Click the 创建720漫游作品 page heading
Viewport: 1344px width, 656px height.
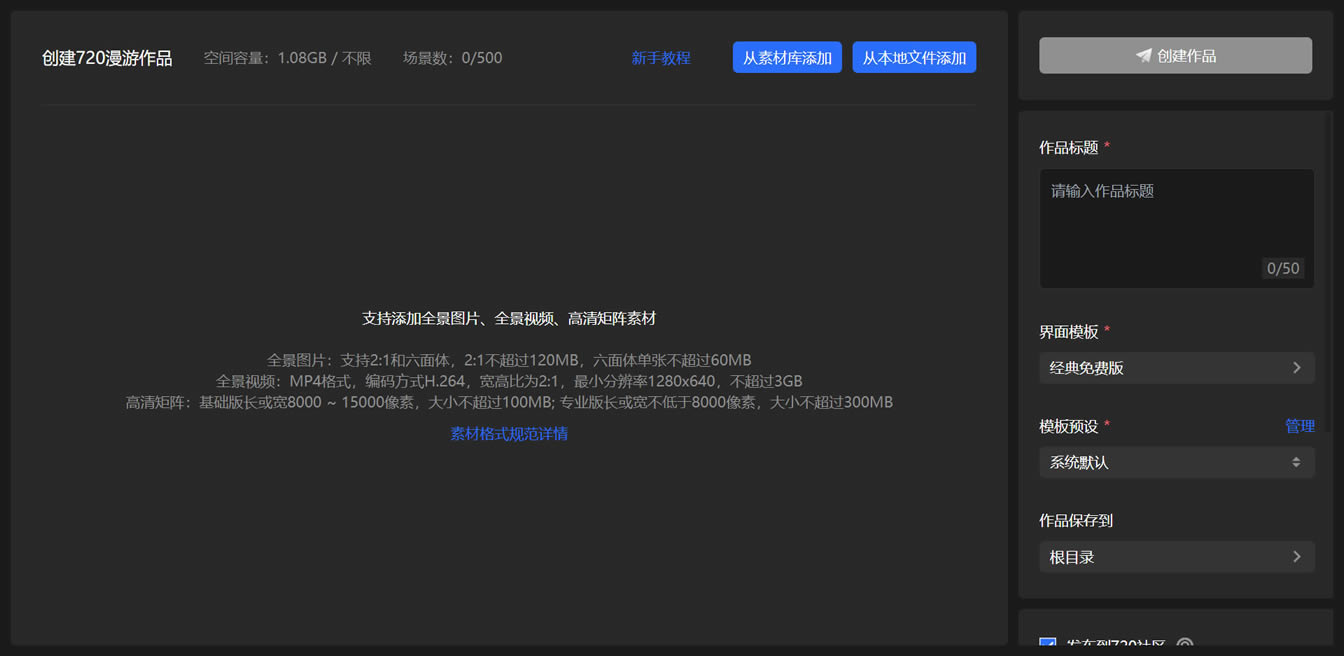point(107,58)
